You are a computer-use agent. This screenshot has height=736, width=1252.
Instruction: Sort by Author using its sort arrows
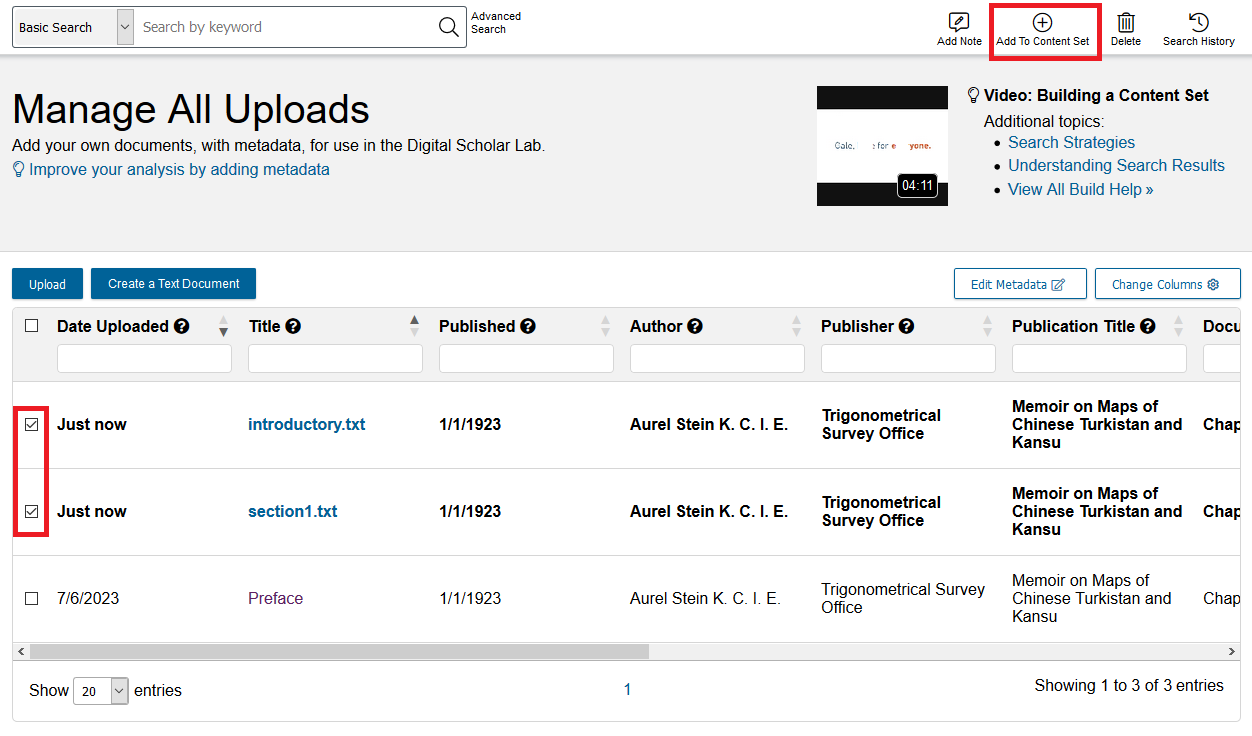pos(797,325)
